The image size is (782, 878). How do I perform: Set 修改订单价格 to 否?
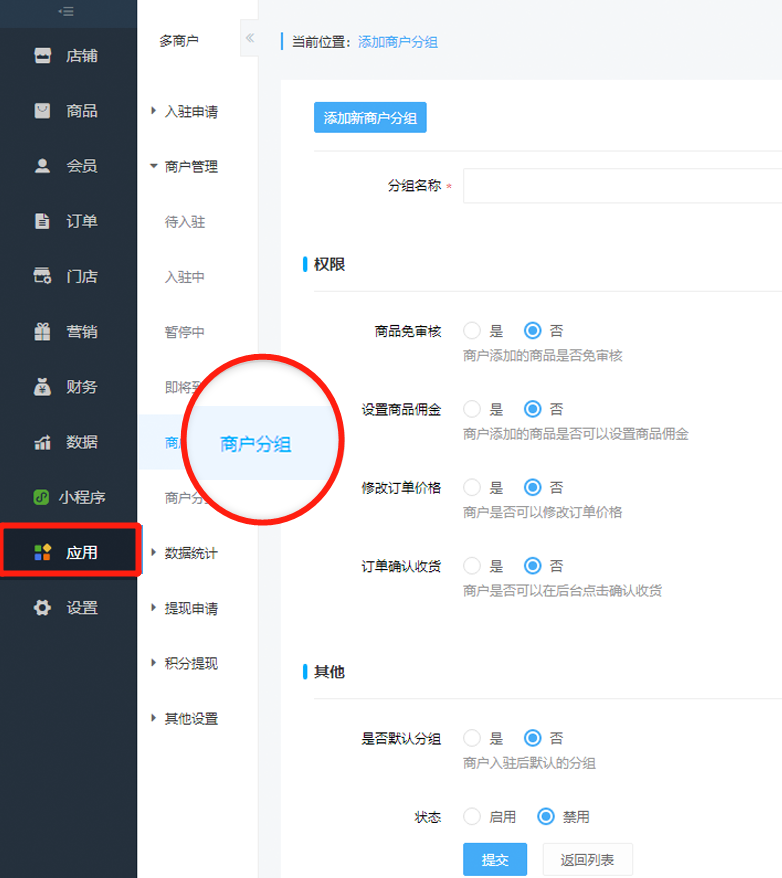coord(533,488)
